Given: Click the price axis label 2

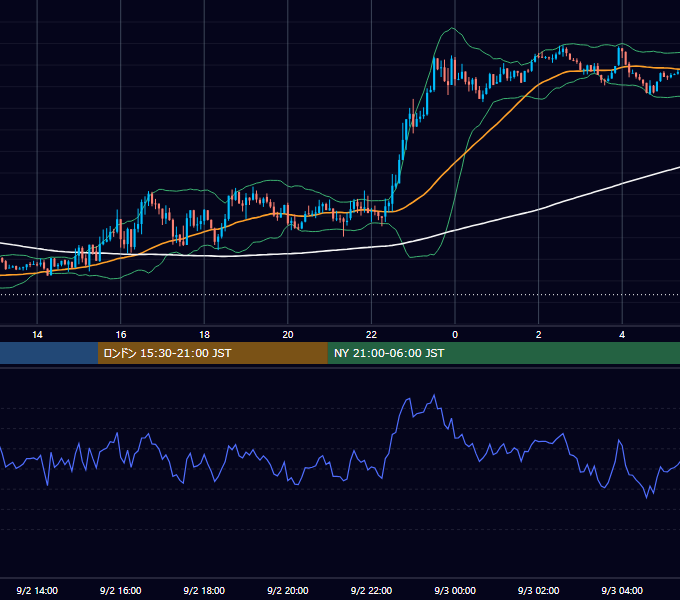Looking at the screenshot, I should coord(539,335).
